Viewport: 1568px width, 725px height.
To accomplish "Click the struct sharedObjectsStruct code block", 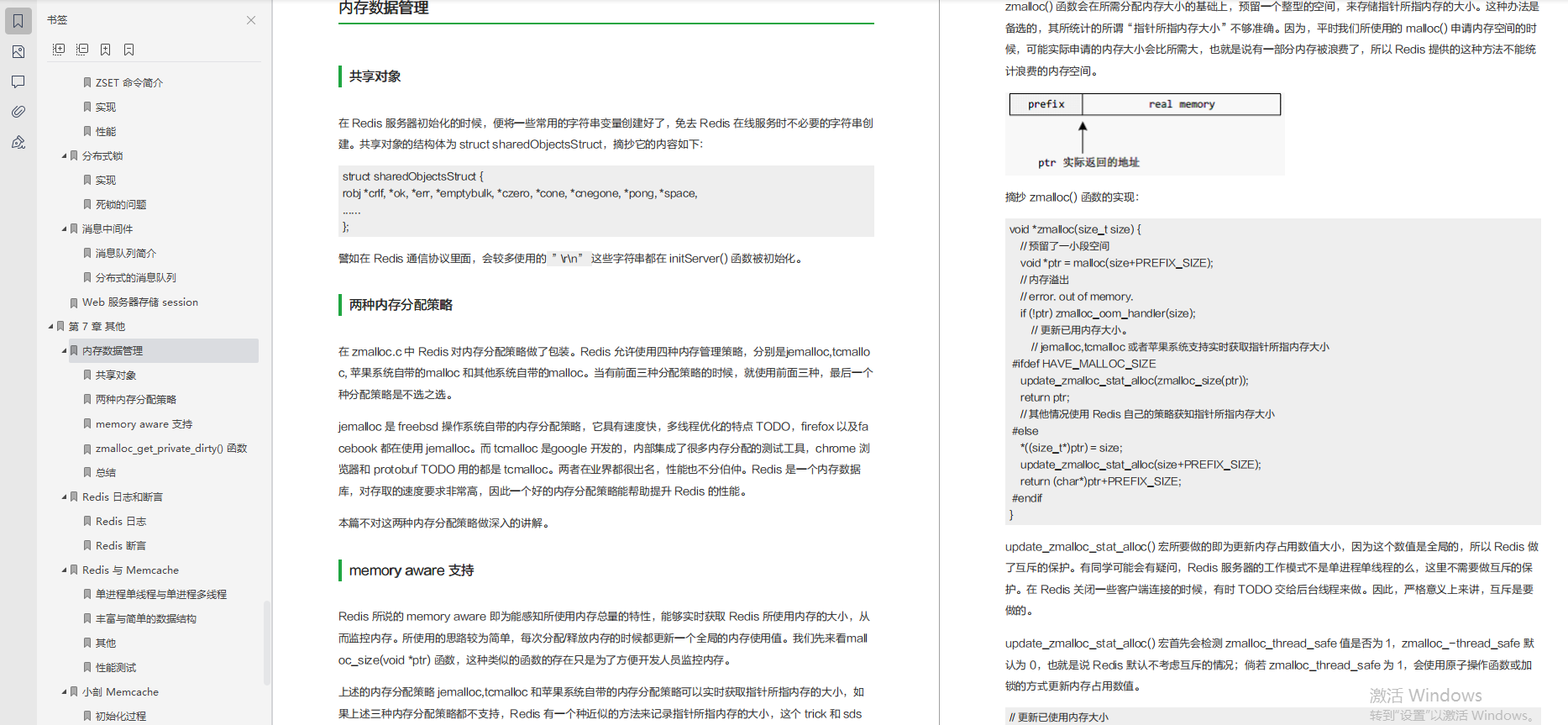I will tap(606, 202).
